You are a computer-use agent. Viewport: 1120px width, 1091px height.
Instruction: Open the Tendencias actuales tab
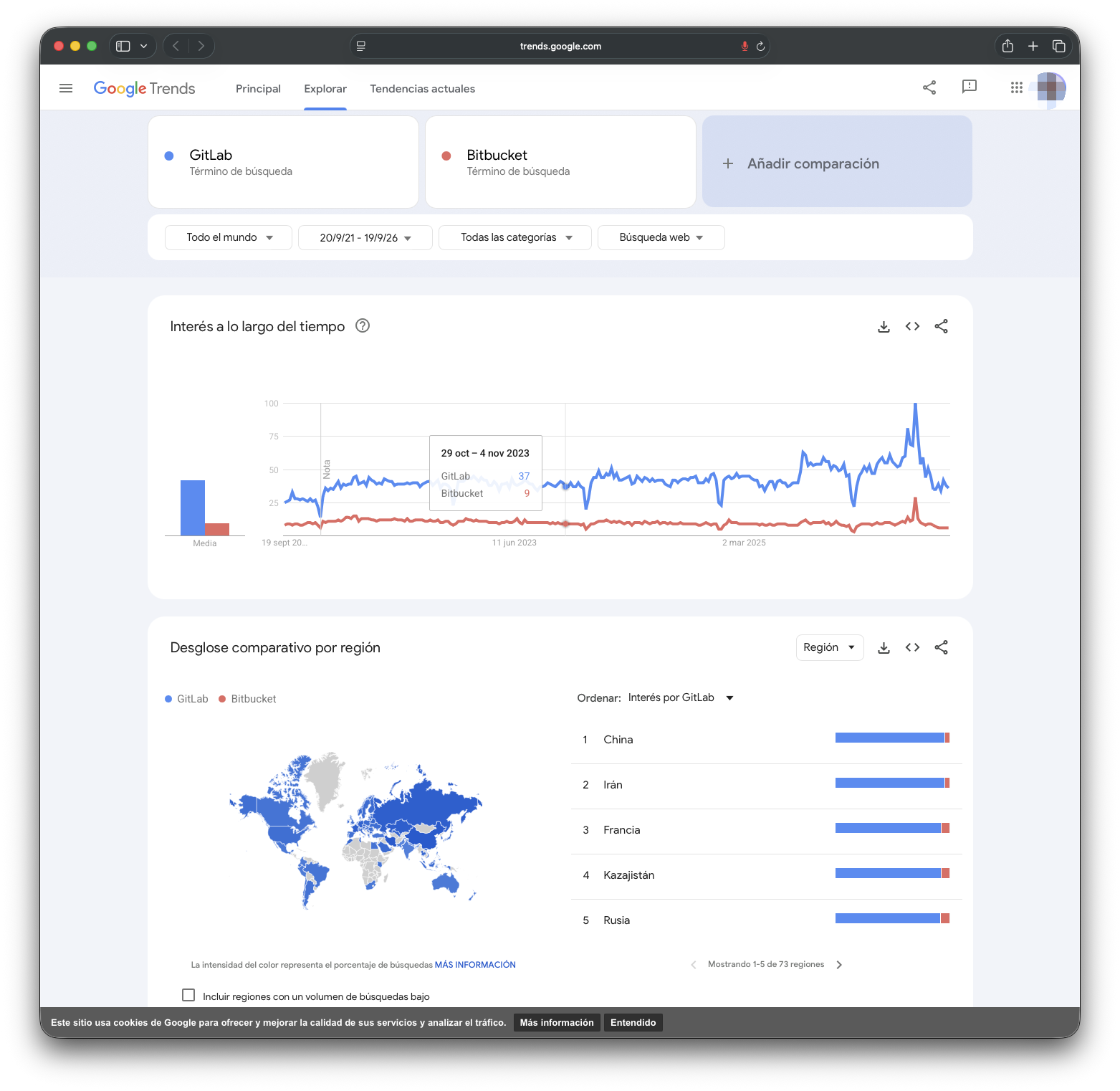(x=423, y=89)
